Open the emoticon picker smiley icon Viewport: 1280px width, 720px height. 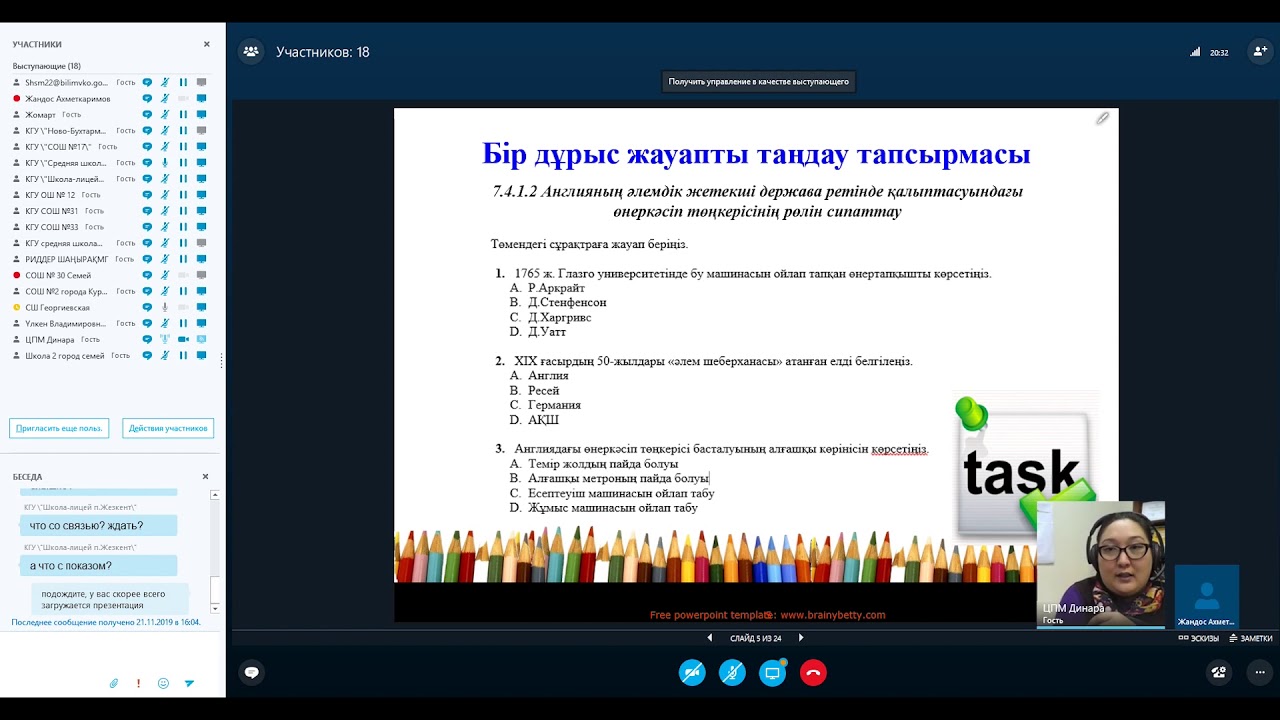click(x=163, y=684)
